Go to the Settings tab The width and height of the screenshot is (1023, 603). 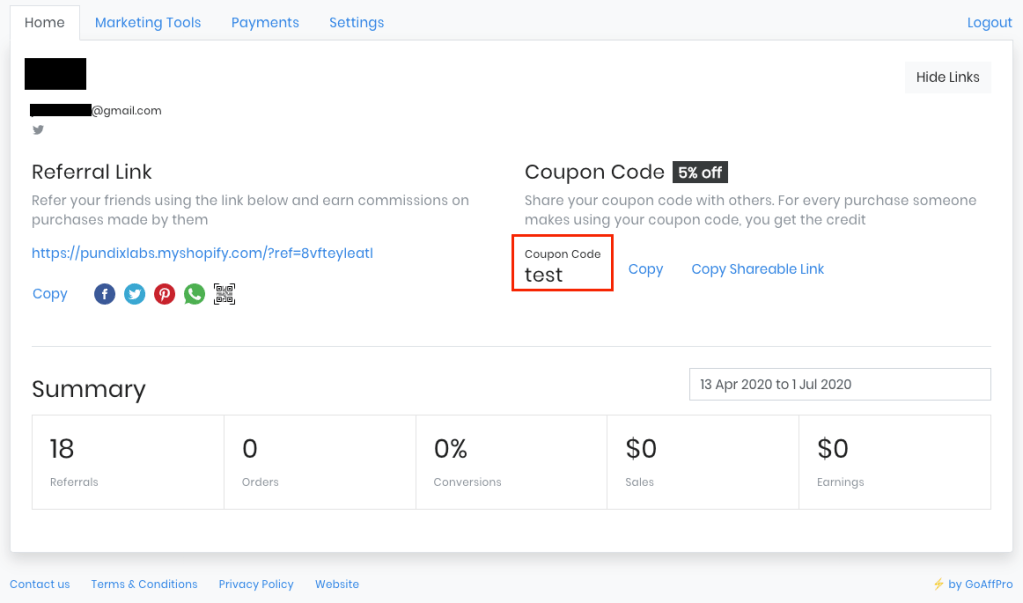coord(356,22)
